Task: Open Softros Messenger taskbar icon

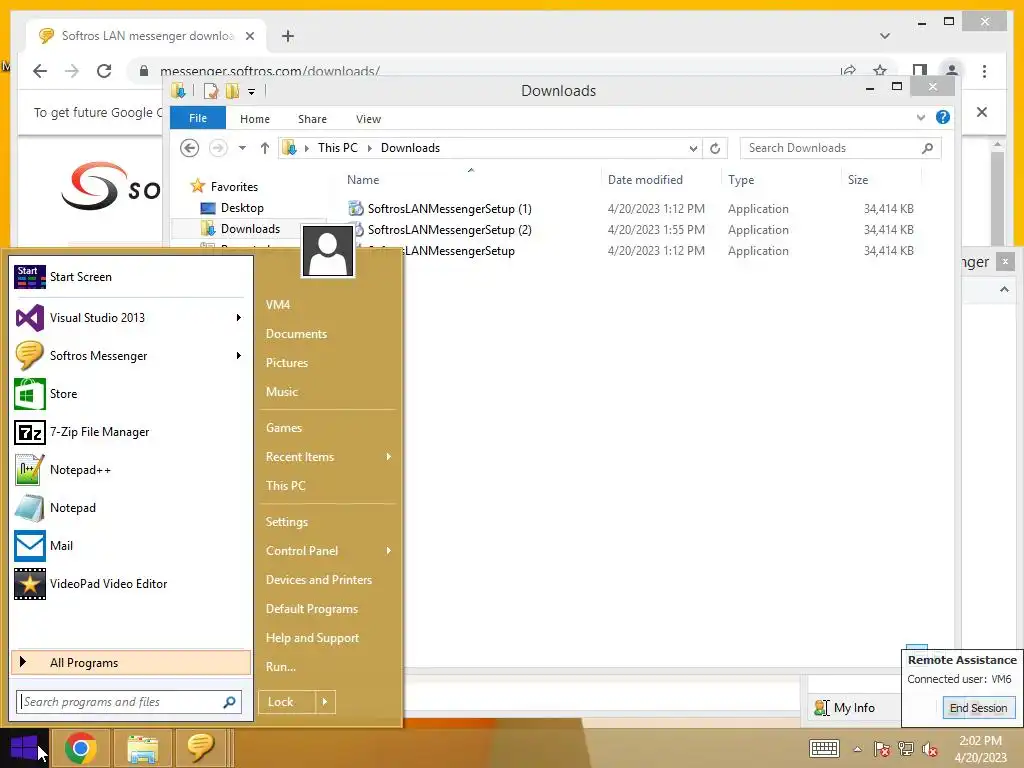Action: pos(200,748)
